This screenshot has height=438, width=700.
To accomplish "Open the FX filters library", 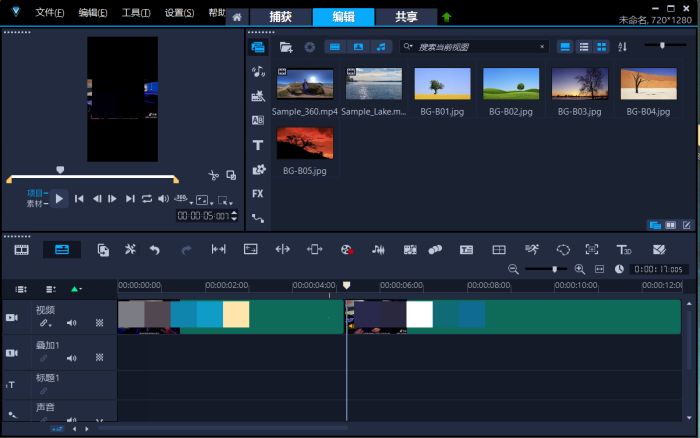I will point(258,194).
